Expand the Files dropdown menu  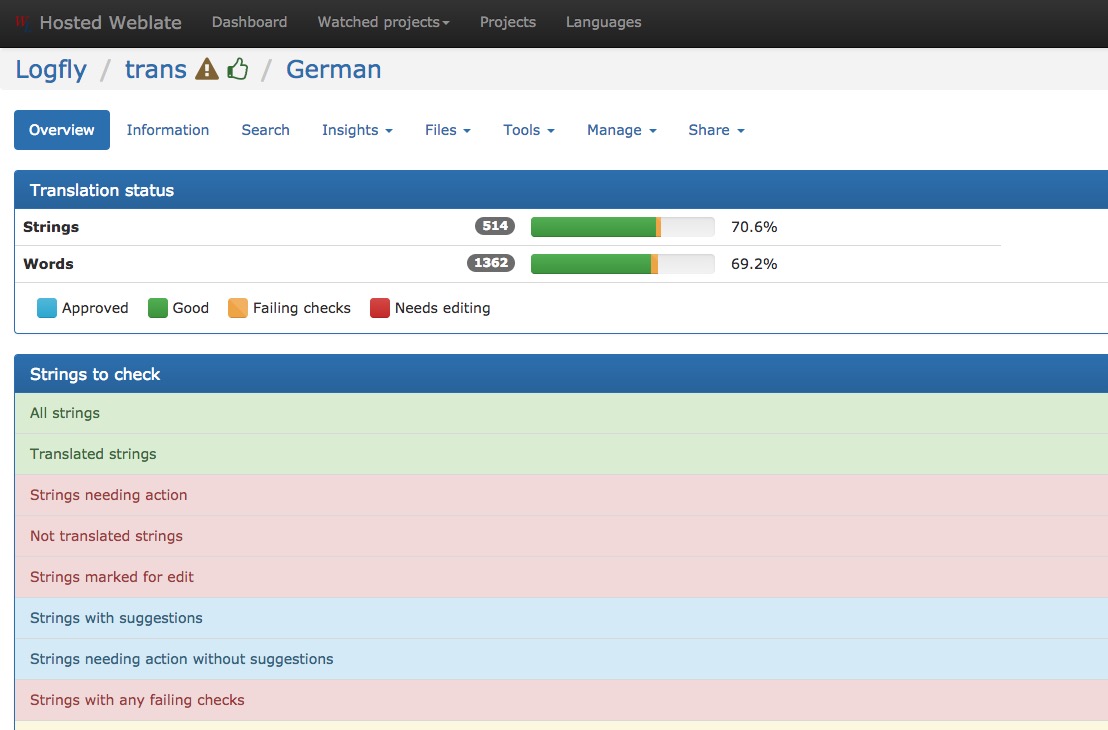pyautogui.click(x=447, y=130)
